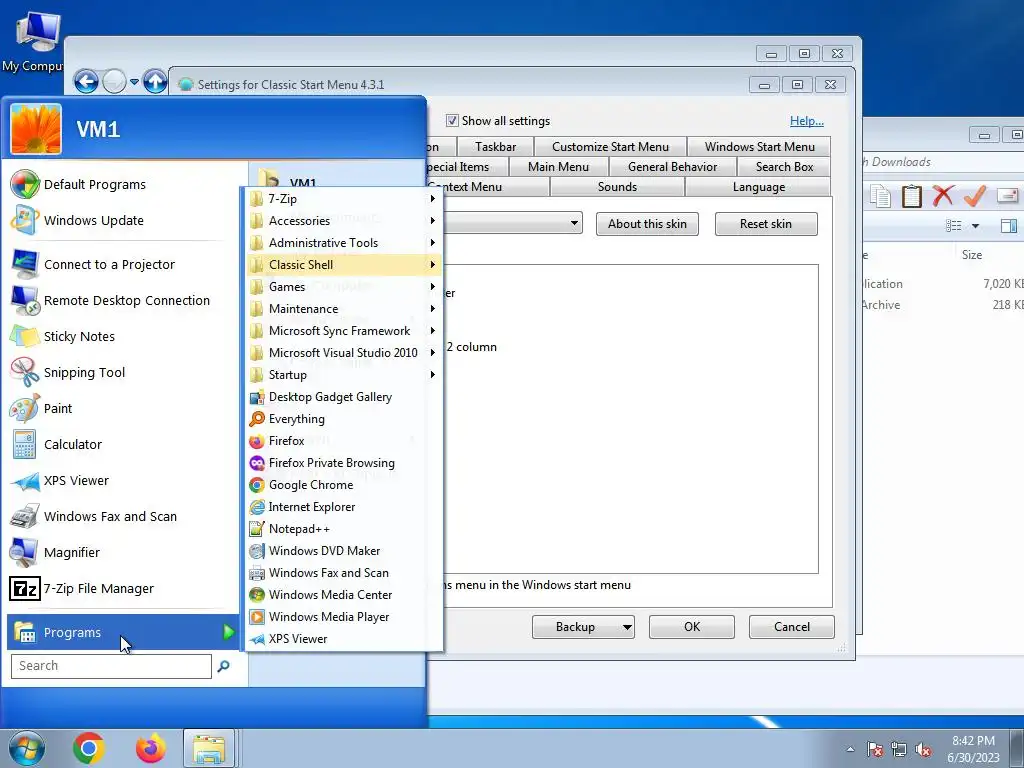Click the About this skin button
The width and height of the screenshot is (1024, 768).
pos(647,224)
